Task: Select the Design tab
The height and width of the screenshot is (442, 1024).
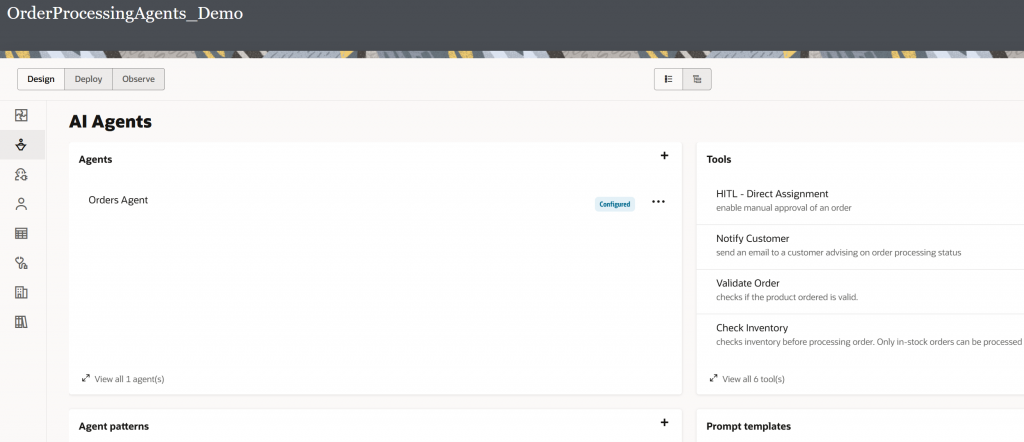Action: (x=41, y=79)
